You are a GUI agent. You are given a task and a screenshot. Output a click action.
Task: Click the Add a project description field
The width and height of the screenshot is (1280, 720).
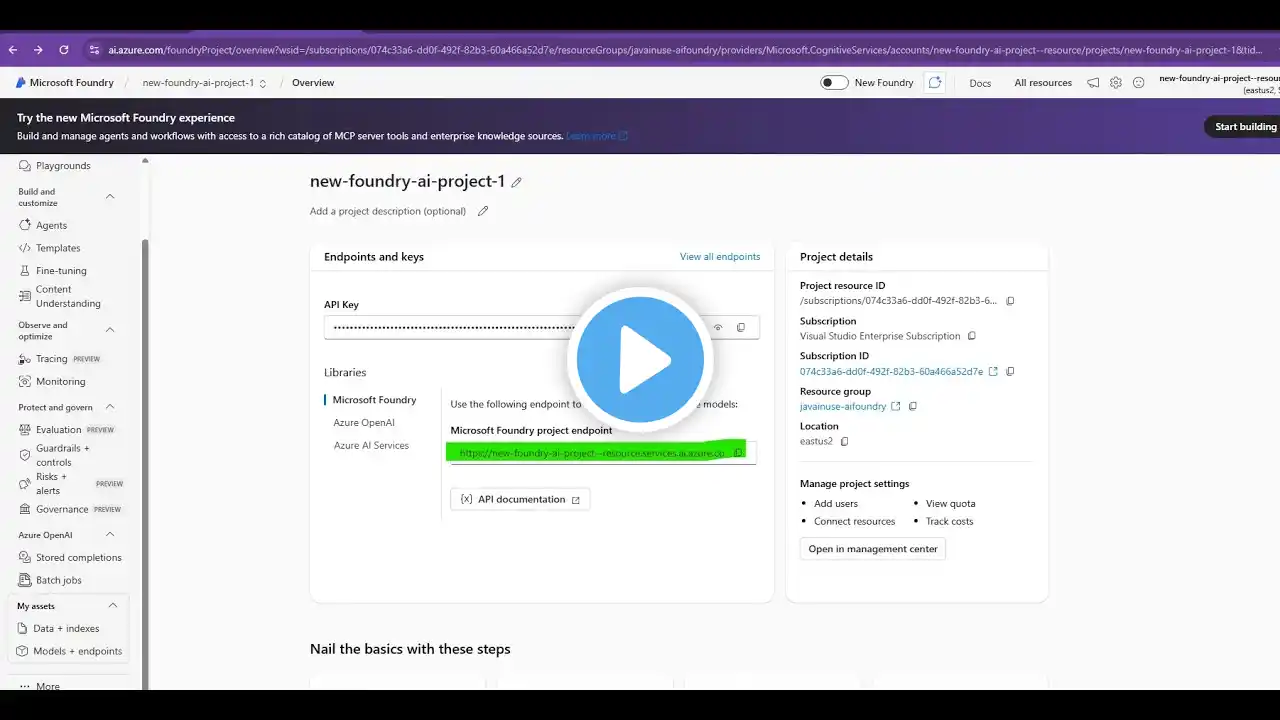click(x=388, y=211)
